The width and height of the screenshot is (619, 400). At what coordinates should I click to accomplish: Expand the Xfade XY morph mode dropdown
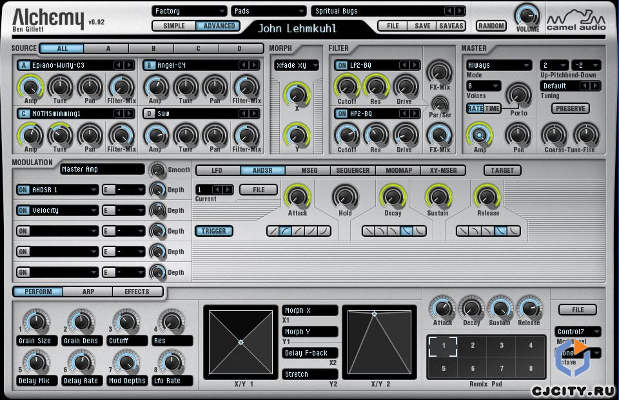coord(296,65)
